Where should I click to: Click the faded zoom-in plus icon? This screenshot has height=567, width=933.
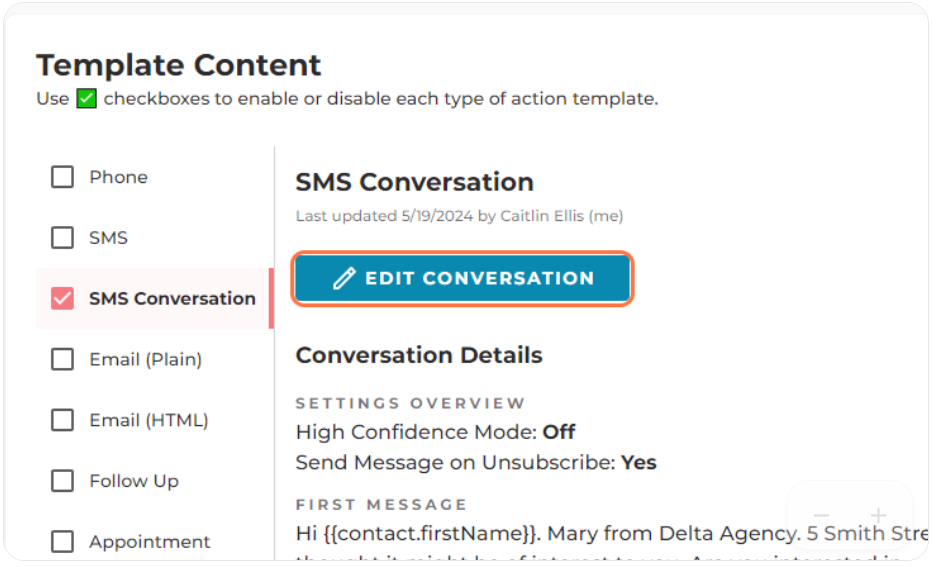pyautogui.click(x=878, y=515)
